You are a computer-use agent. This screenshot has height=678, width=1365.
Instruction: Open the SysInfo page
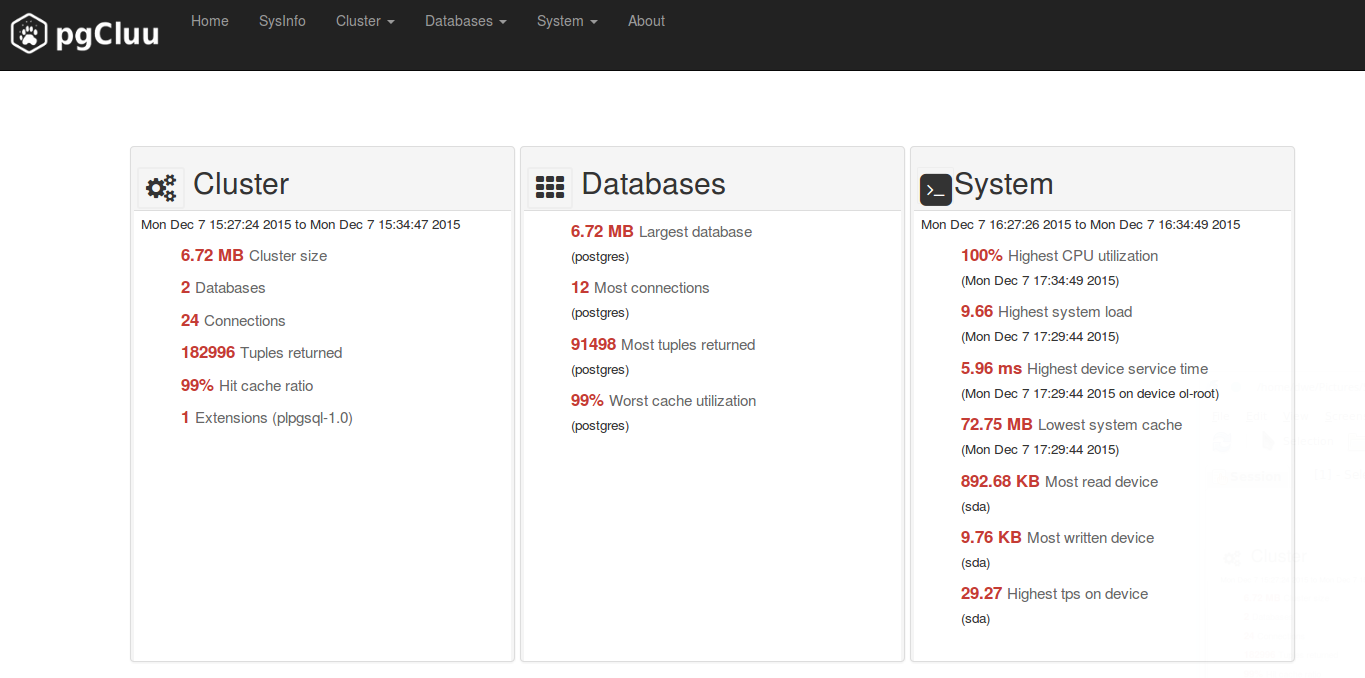pyautogui.click(x=282, y=21)
